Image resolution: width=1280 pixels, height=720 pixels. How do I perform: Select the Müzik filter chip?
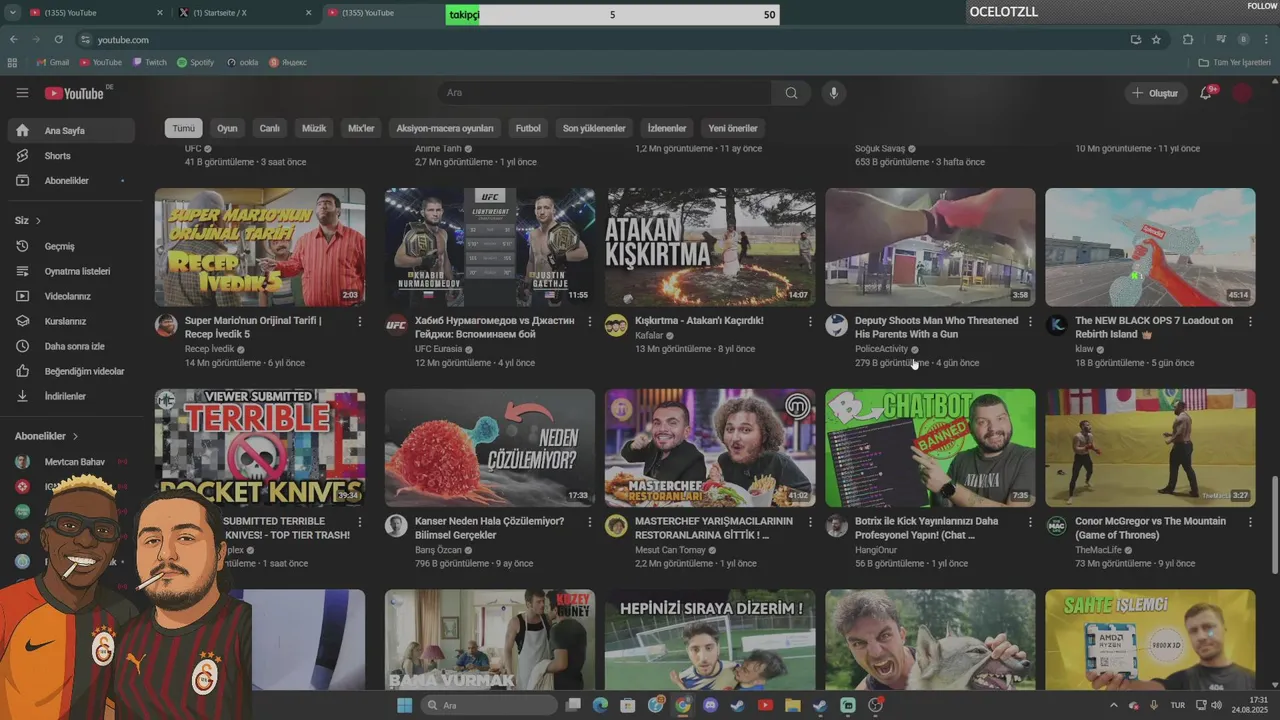[314, 128]
